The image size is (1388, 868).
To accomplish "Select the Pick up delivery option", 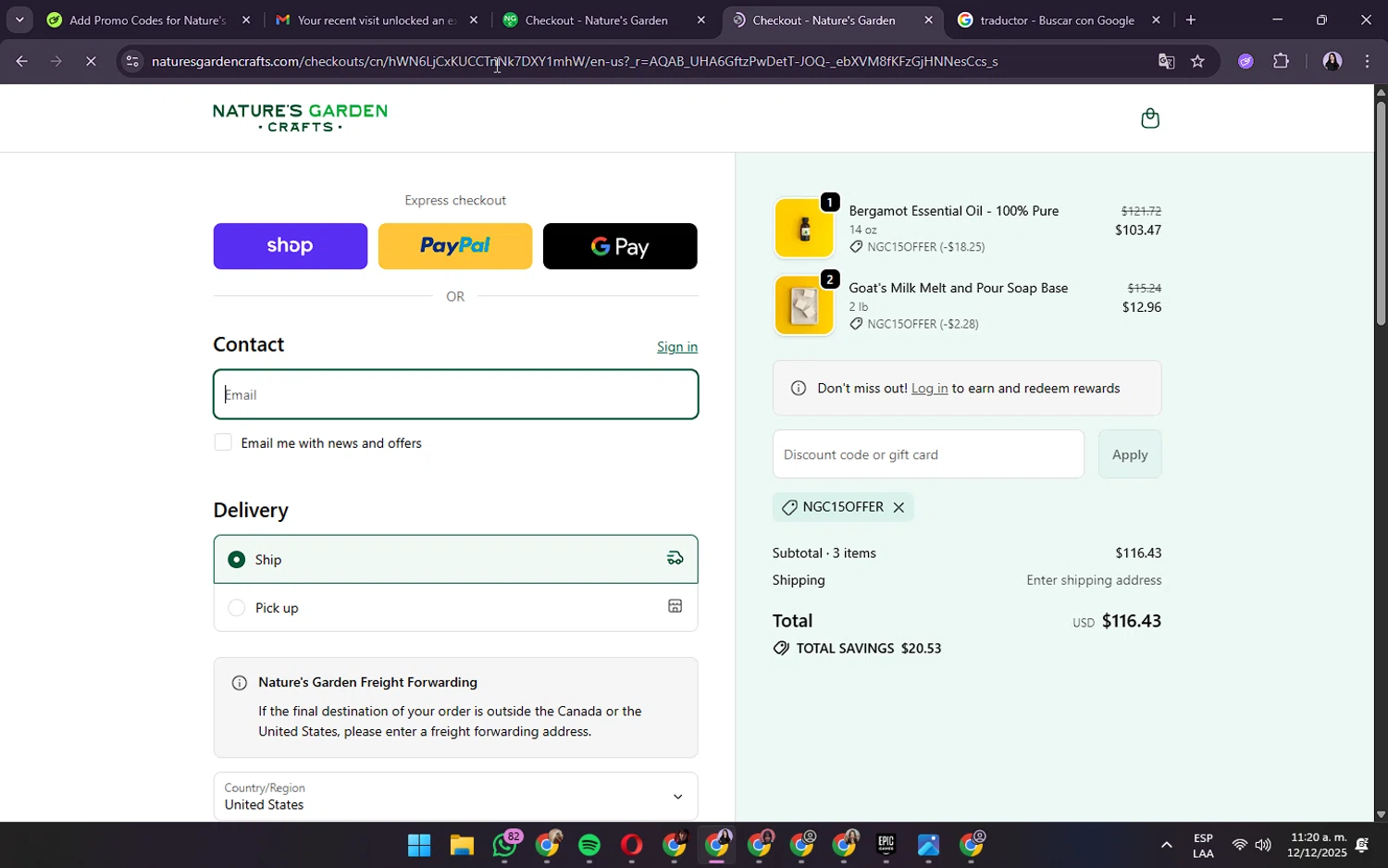I will (455, 608).
